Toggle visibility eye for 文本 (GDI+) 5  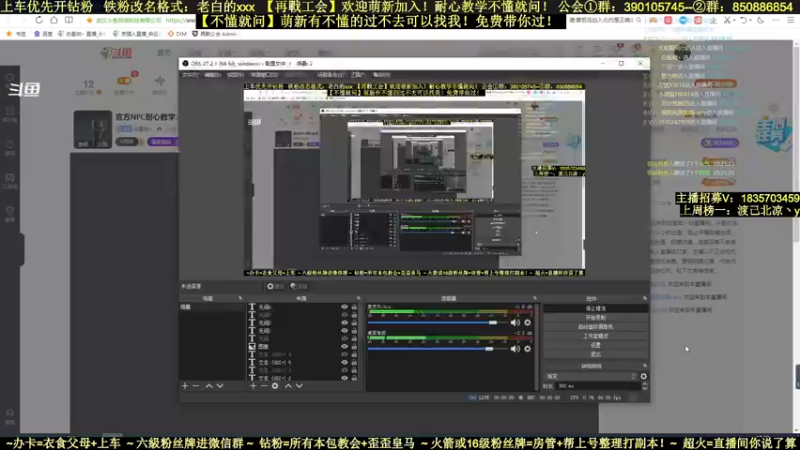point(344,362)
